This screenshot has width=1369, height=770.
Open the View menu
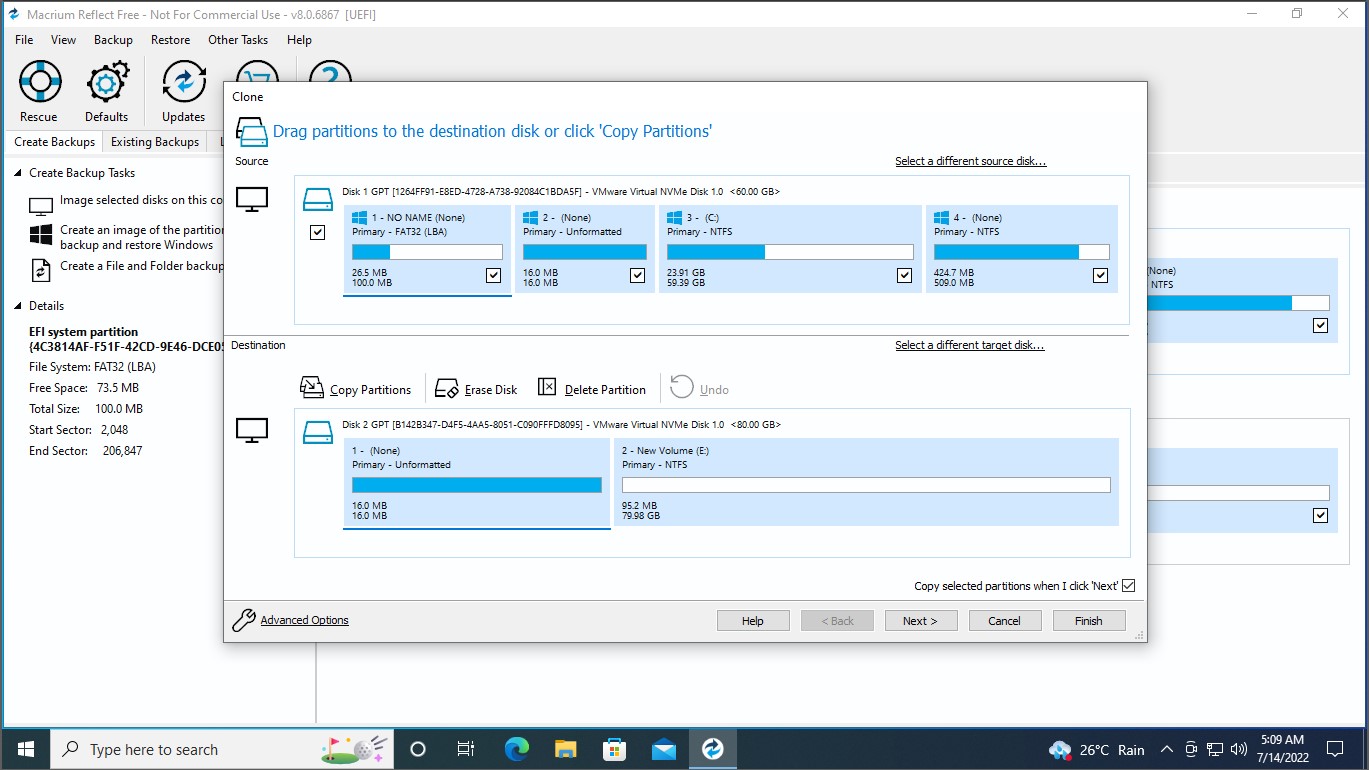(64, 40)
